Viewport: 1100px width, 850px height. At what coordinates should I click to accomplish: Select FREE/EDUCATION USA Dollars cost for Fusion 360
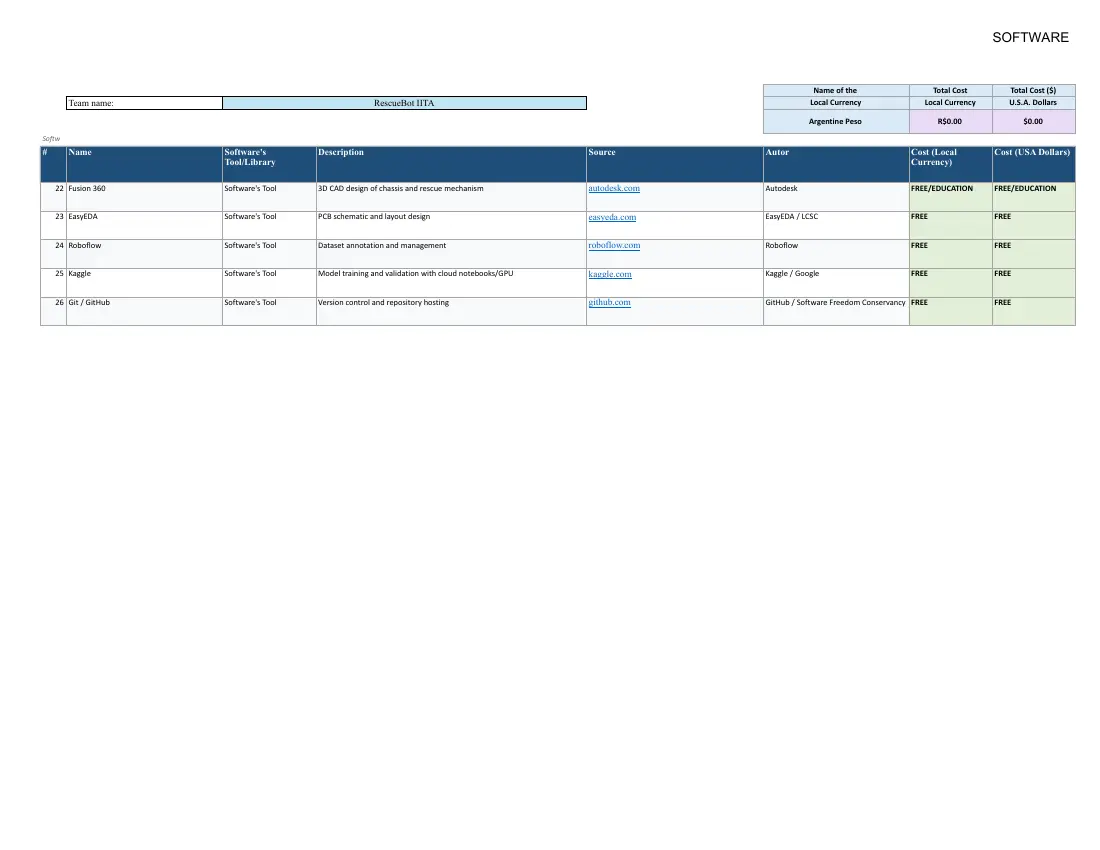pos(1034,197)
